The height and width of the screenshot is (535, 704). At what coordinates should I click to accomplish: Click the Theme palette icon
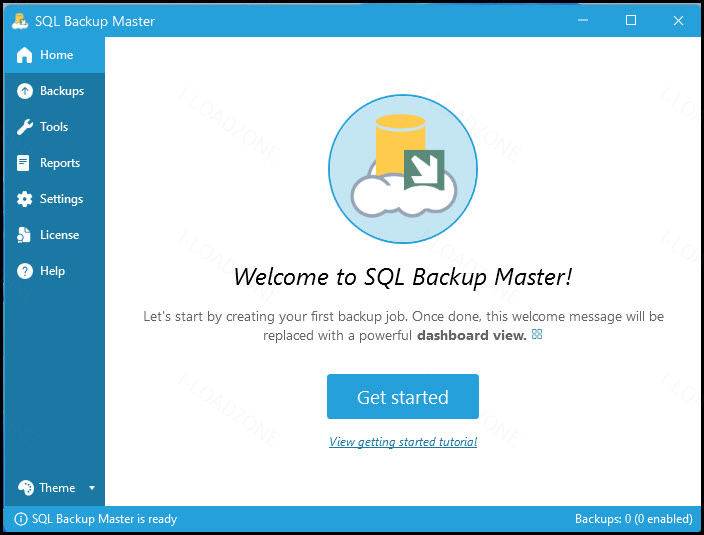[26, 488]
